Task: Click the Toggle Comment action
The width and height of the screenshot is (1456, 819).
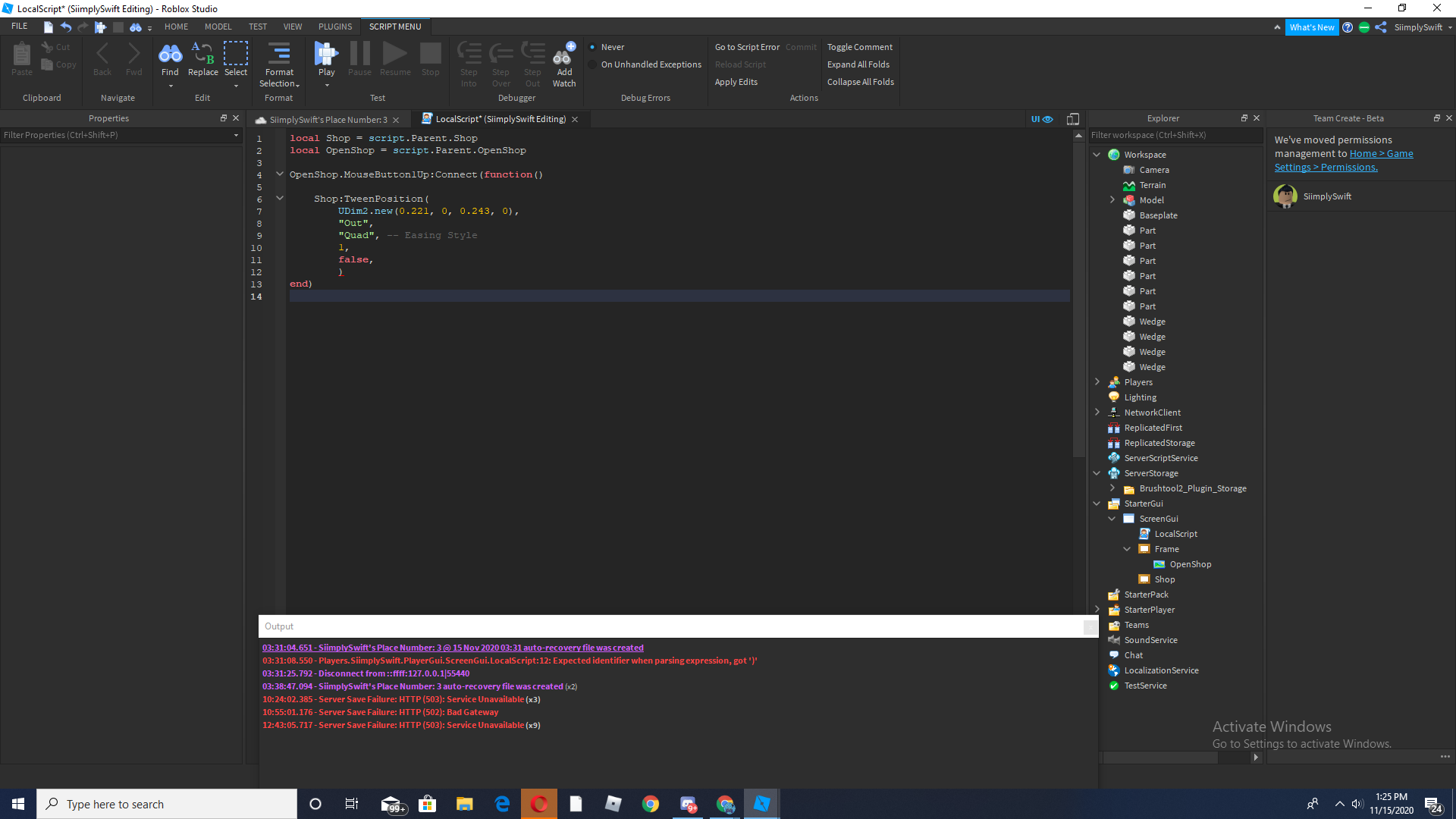Action: click(859, 47)
